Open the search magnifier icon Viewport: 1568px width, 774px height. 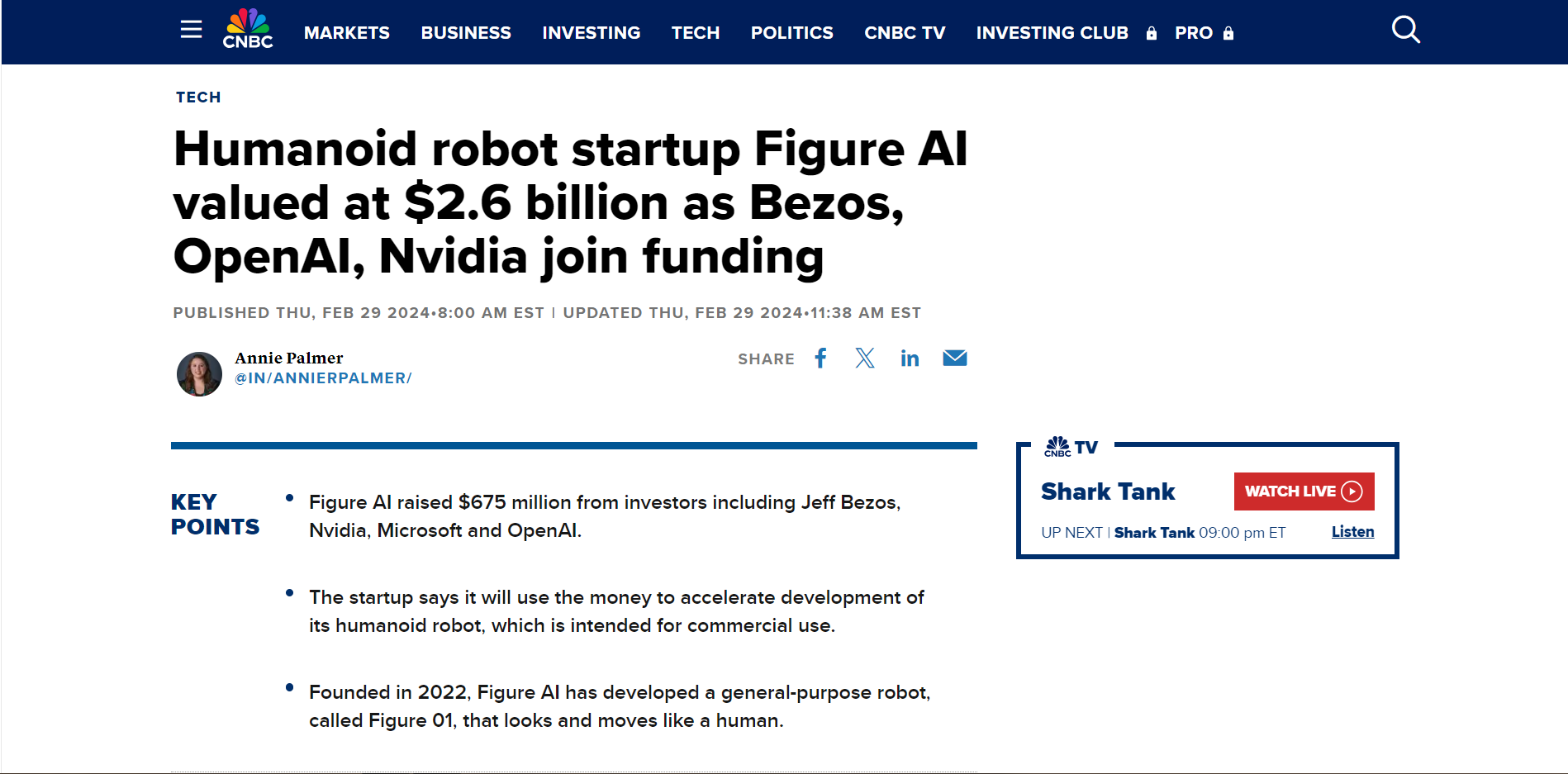(1405, 31)
